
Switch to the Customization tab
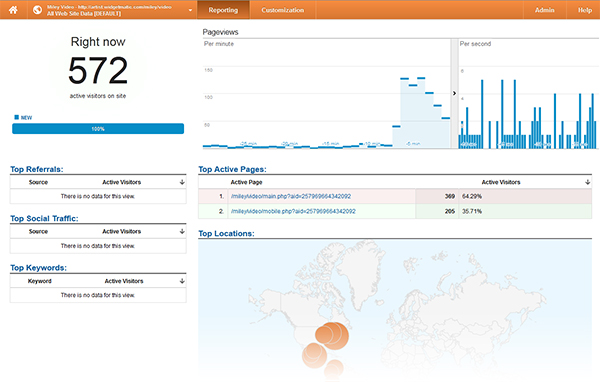click(283, 10)
